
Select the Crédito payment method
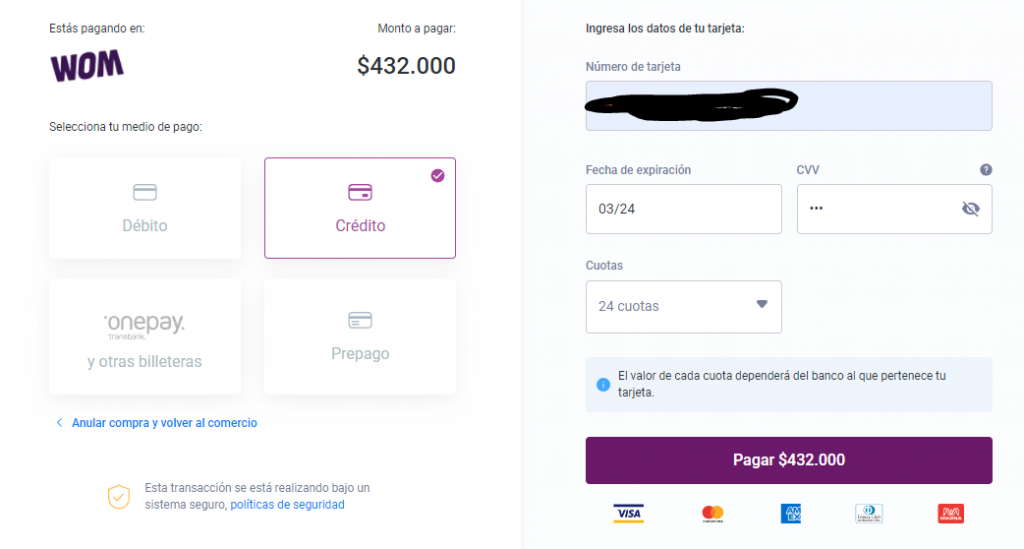click(360, 208)
